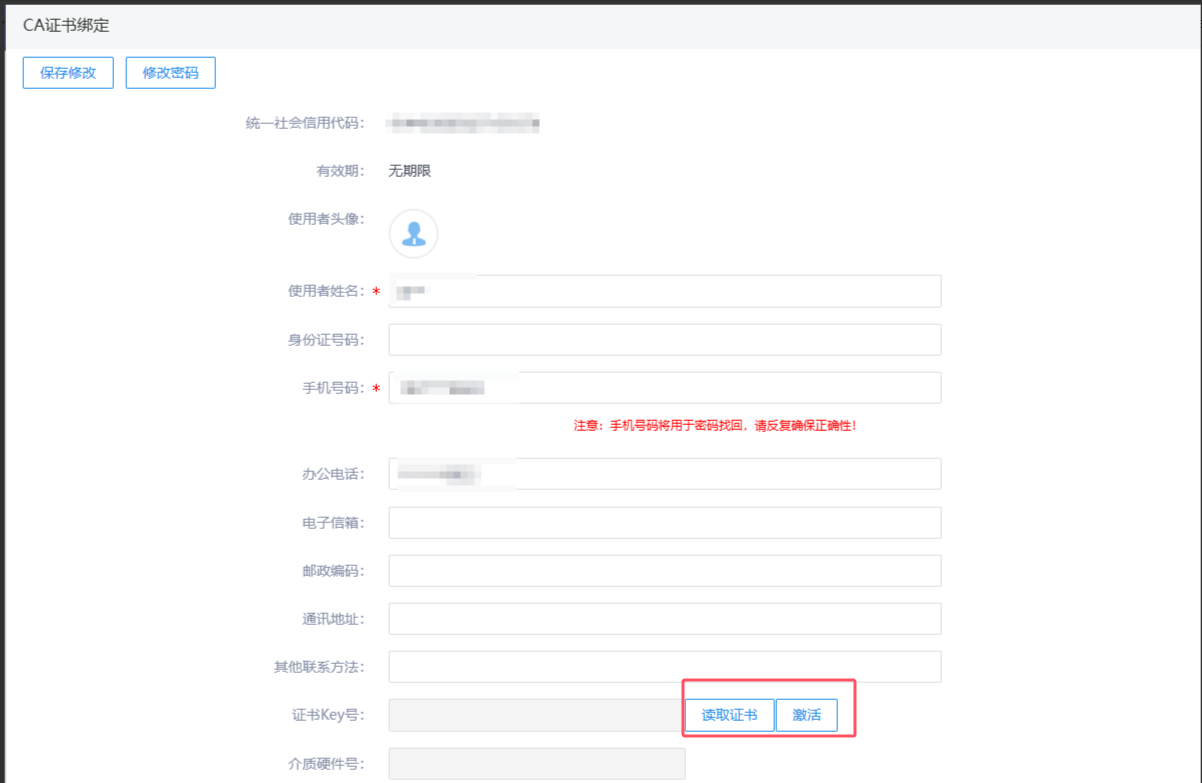The height and width of the screenshot is (783, 1202).
Task: Click the red 手机号码 warning note
Action: tap(714, 426)
